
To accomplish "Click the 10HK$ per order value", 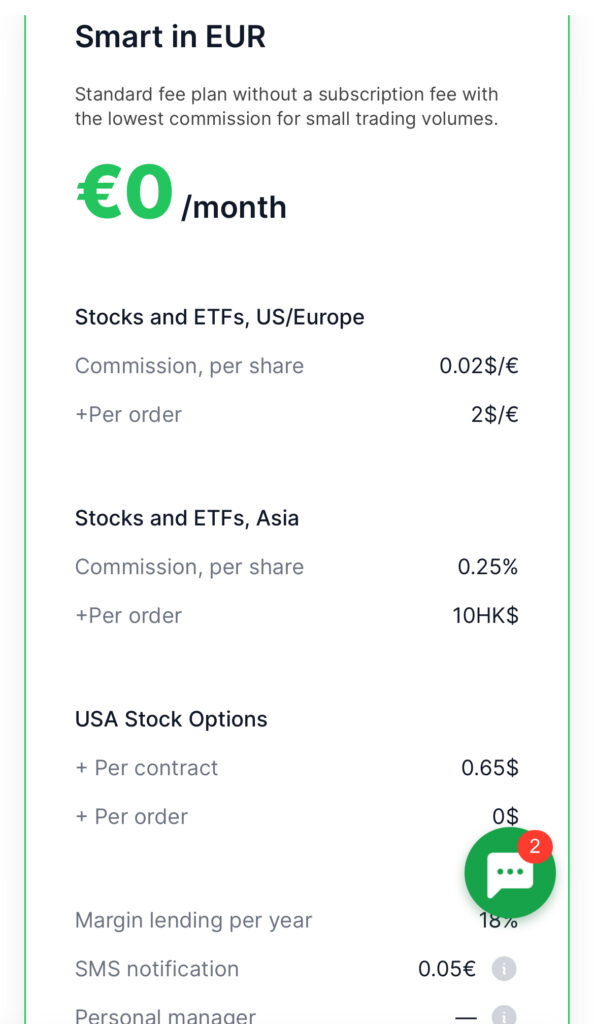I will point(486,615).
